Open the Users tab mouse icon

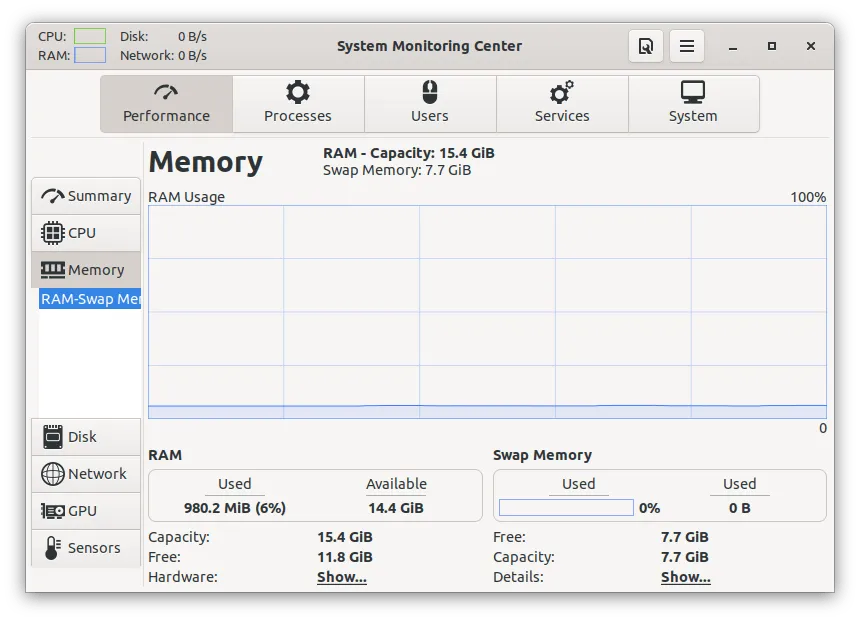click(430, 93)
